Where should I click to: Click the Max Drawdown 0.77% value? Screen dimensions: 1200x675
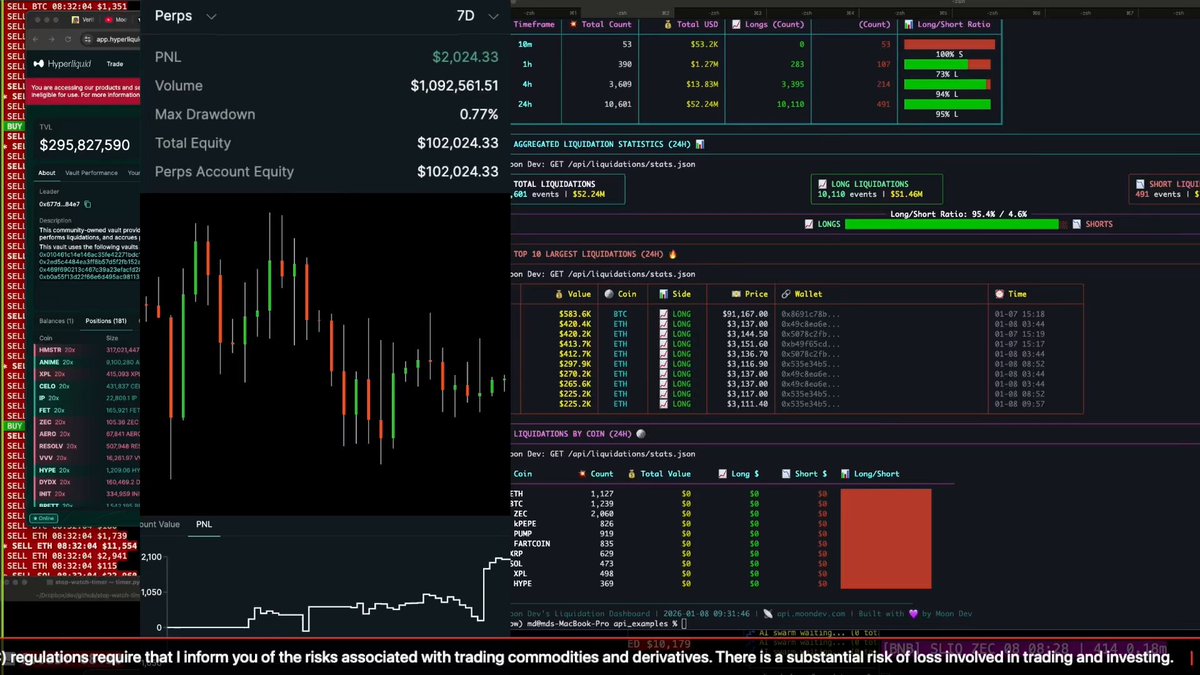click(x=479, y=114)
